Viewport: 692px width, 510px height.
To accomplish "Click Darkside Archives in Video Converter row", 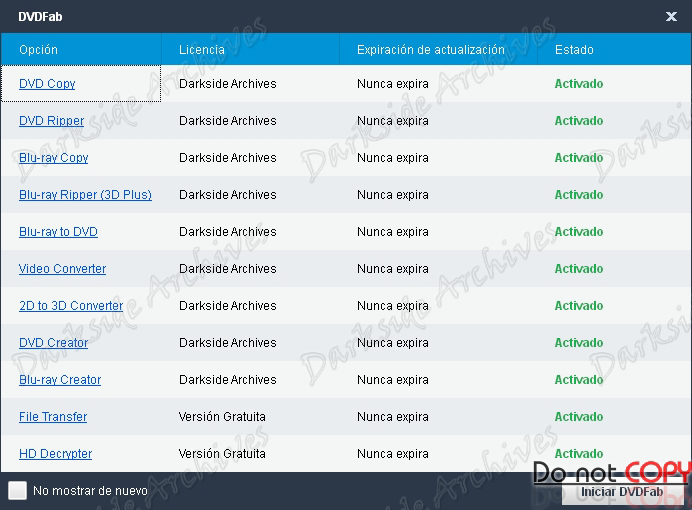I will [x=228, y=269].
